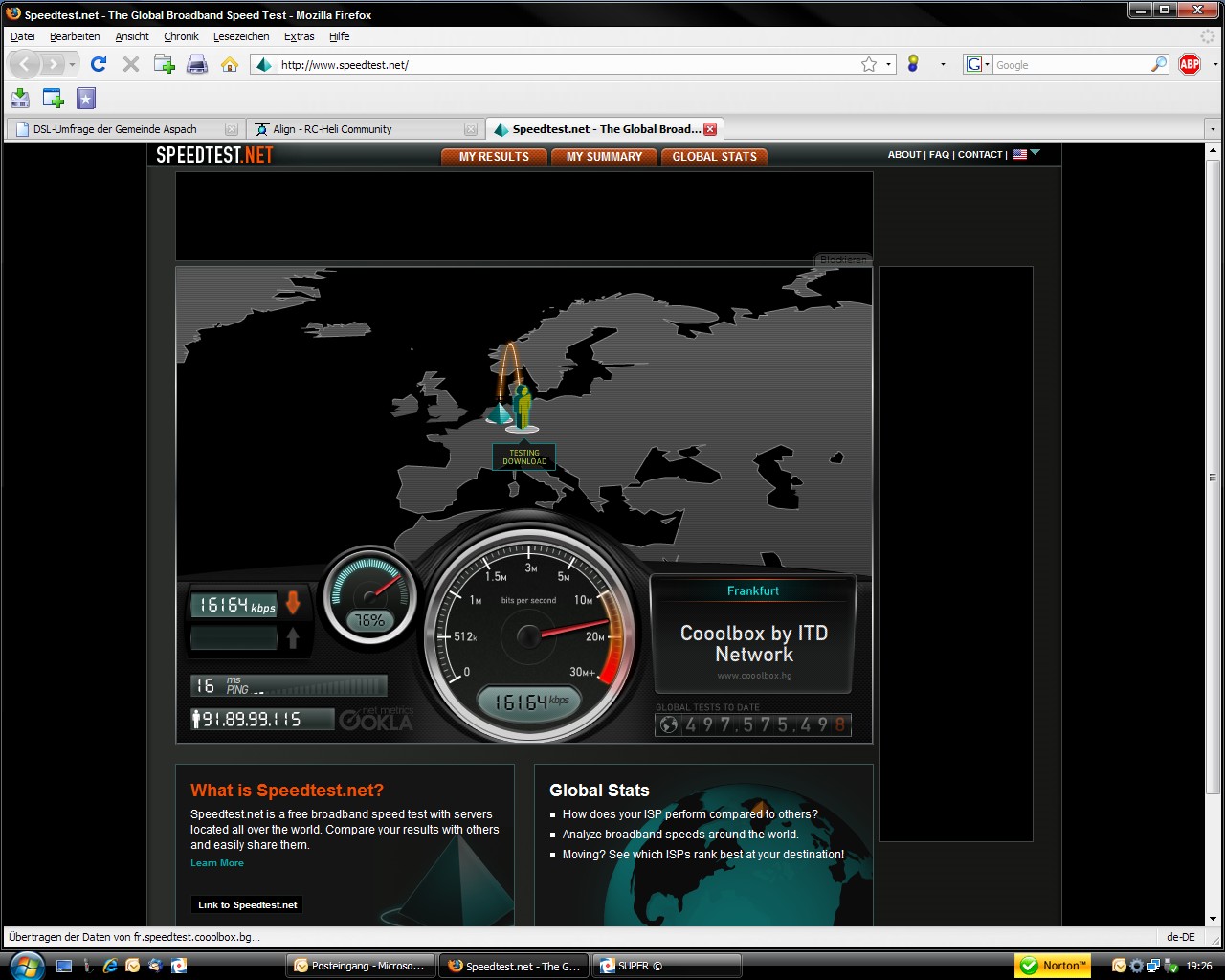Open the language flag dropdown
The image size is (1225, 980).
pos(1026,154)
